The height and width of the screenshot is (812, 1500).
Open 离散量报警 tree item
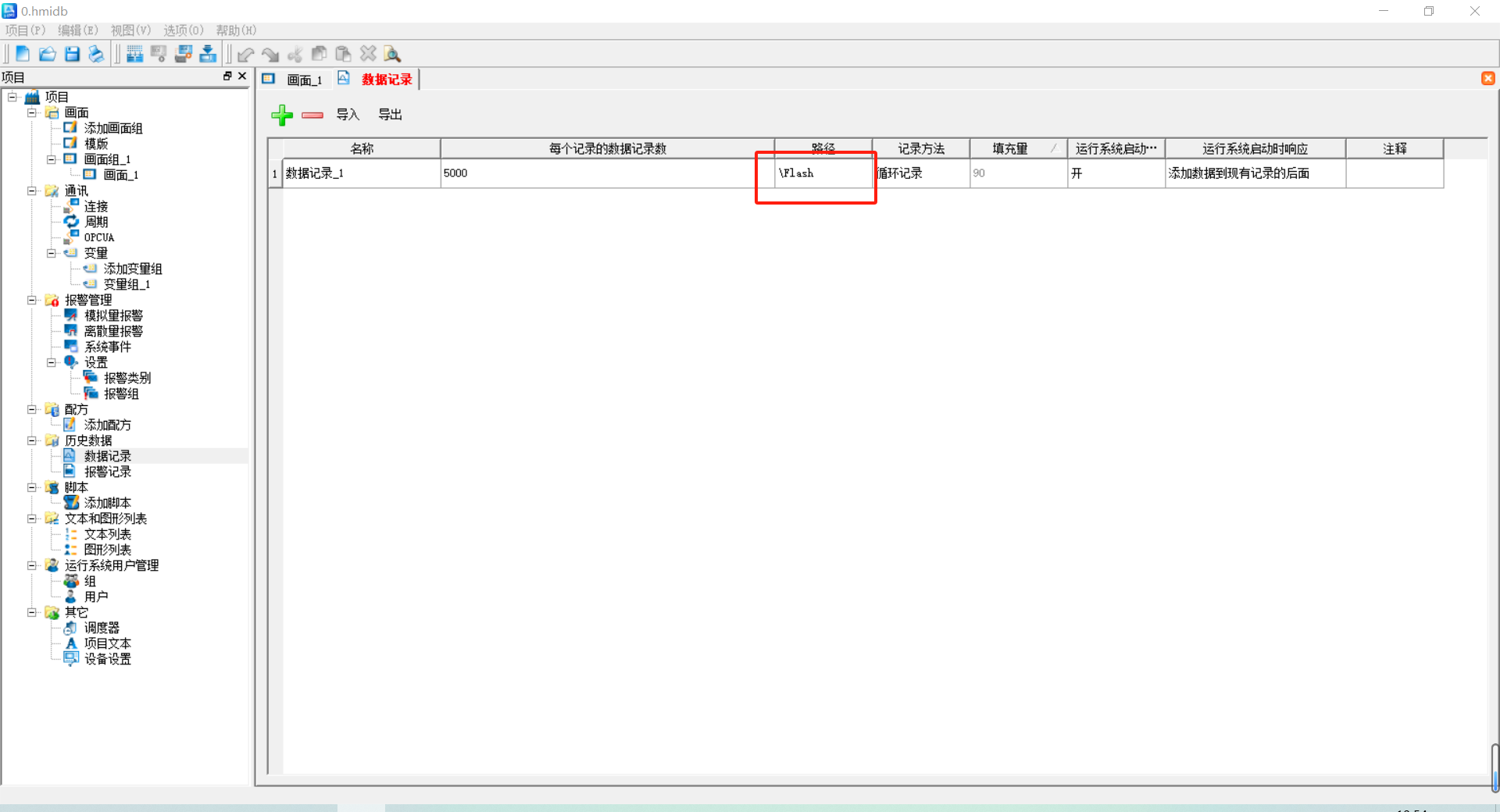pyautogui.click(x=113, y=331)
